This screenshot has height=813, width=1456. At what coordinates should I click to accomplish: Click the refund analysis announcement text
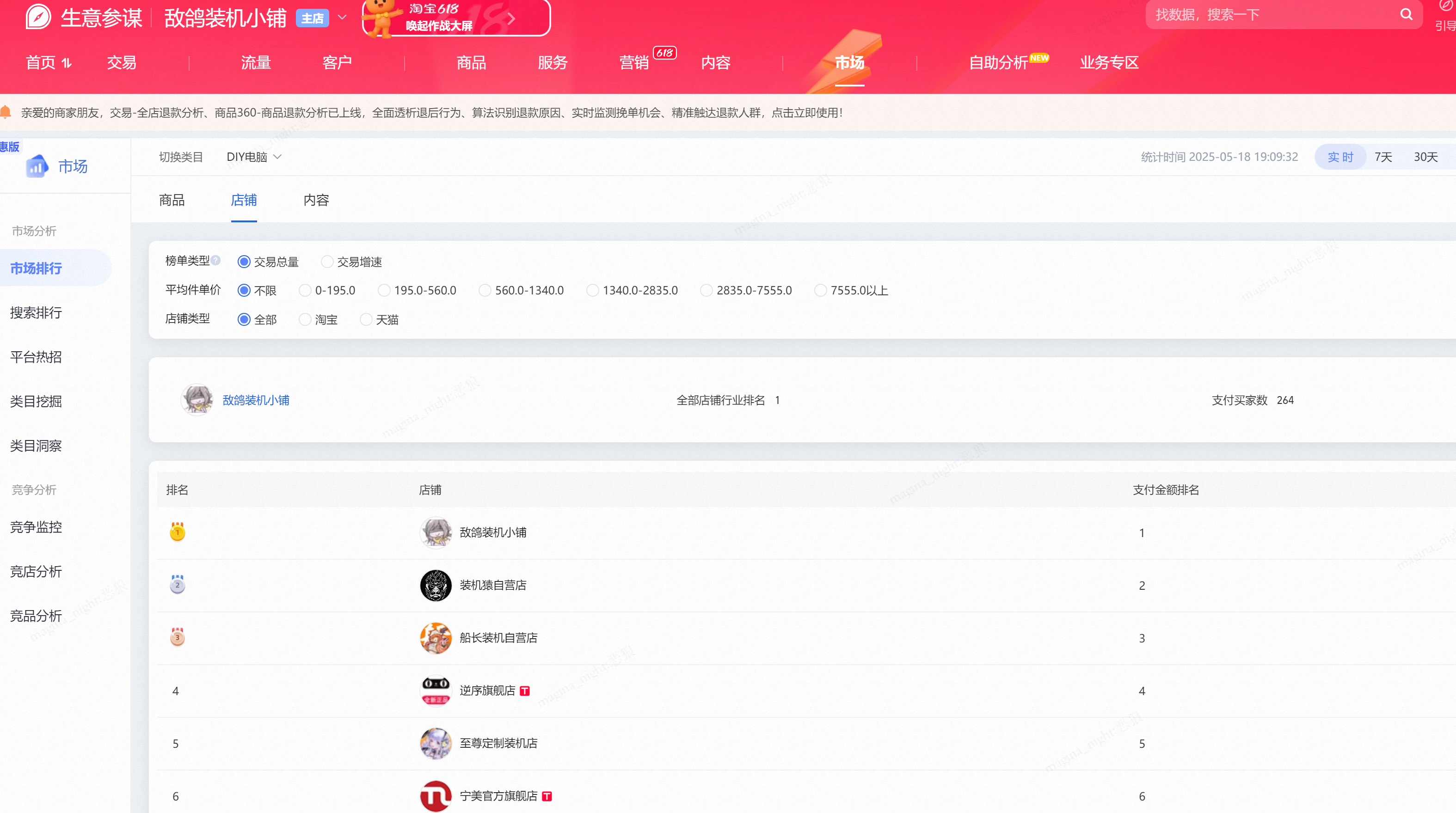pyautogui.click(x=432, y=112)
